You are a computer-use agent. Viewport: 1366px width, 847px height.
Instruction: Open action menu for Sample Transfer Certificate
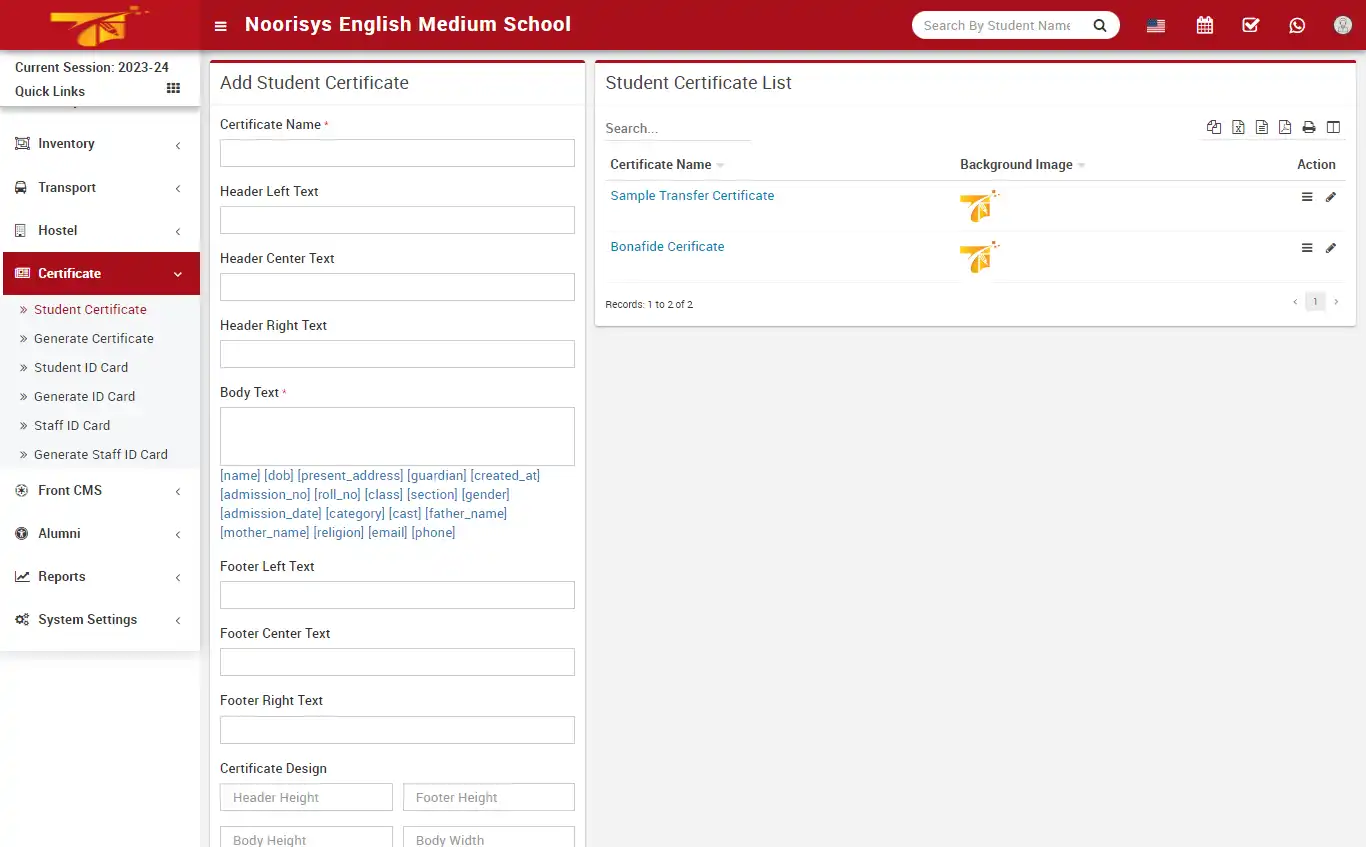click(1307, 196)
